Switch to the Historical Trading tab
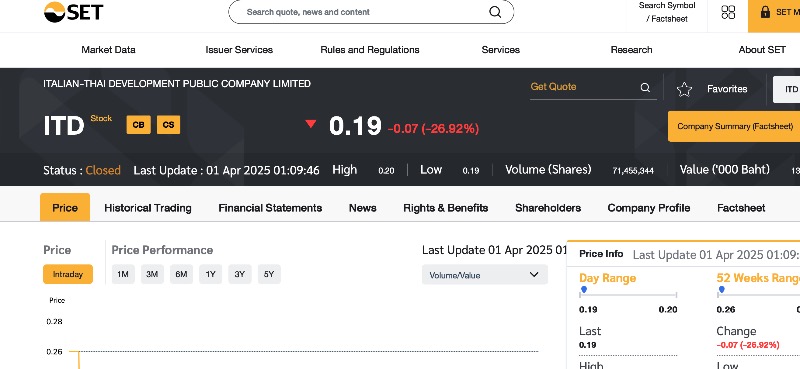The width and height of the screenshot is (800, 369). point(147,208)
